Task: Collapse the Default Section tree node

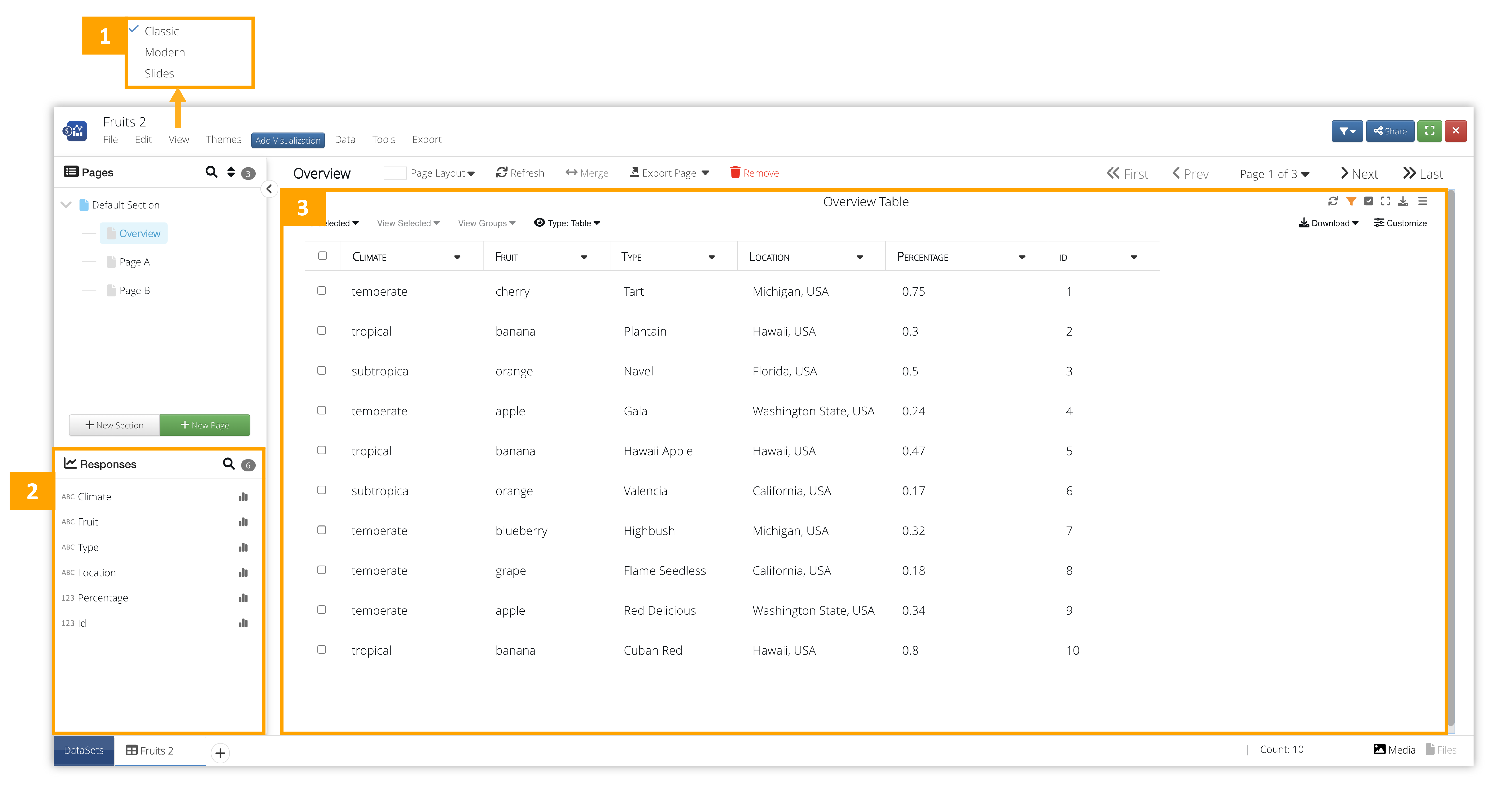Action: (x=66, y=205)
